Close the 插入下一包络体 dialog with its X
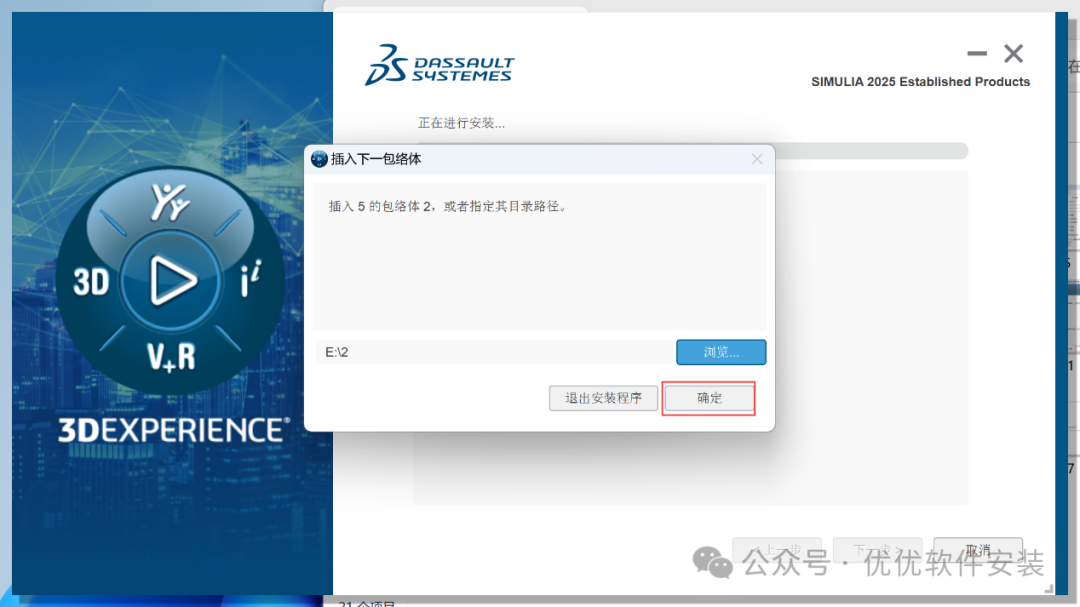 [757, 158]
